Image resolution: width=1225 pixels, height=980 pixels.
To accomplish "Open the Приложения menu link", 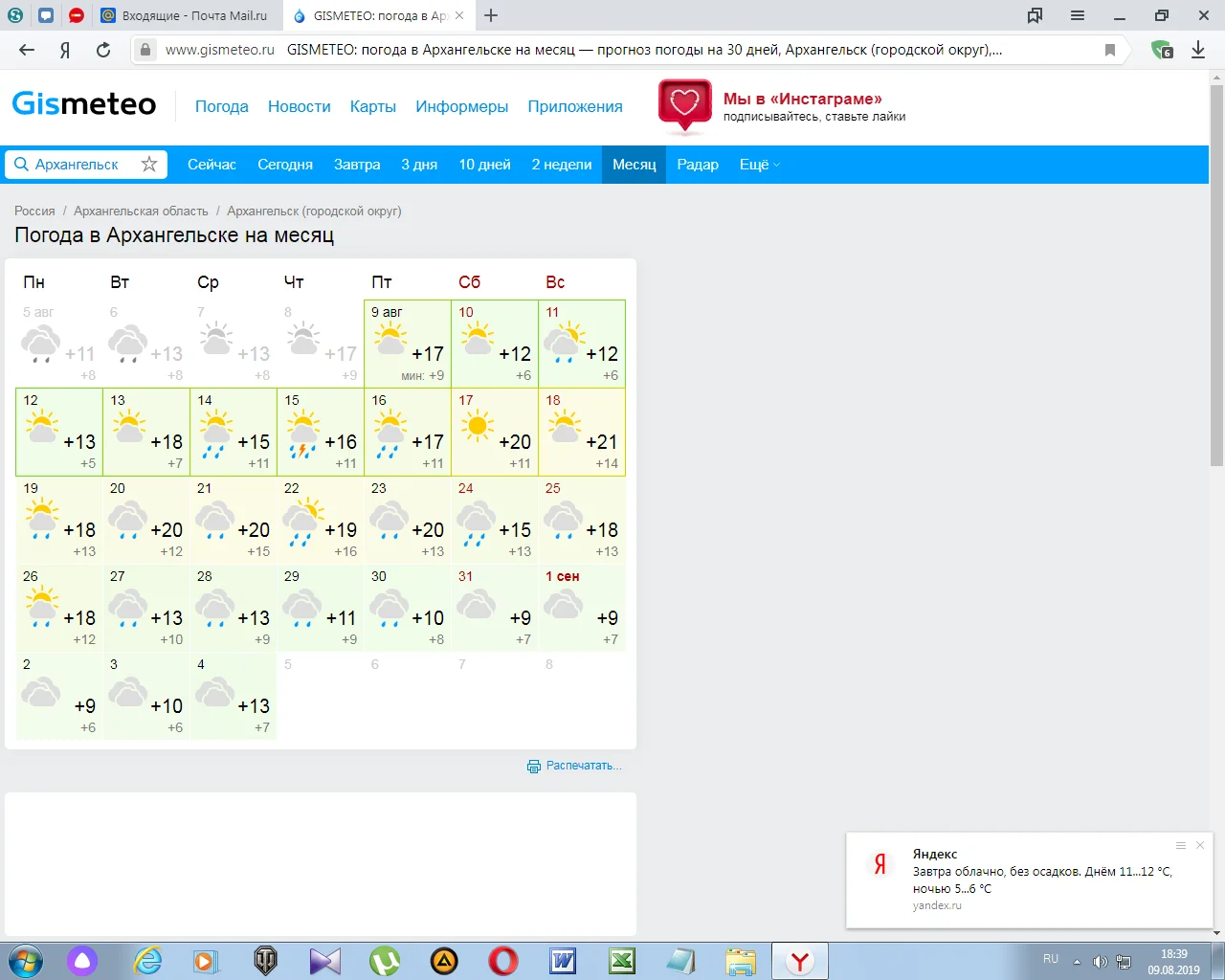I will pos(575,106).
